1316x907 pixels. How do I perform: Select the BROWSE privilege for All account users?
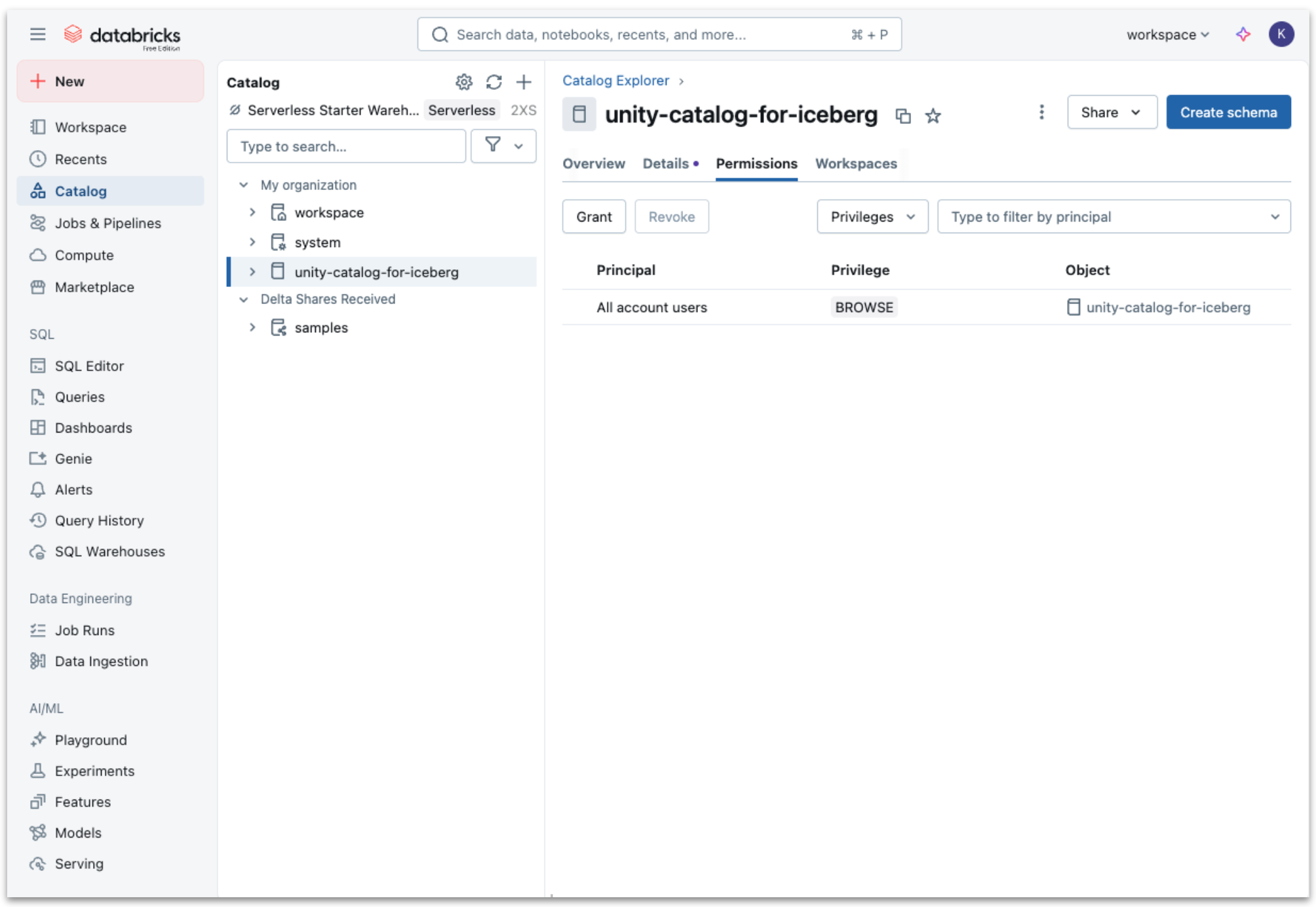pos(864,307)
